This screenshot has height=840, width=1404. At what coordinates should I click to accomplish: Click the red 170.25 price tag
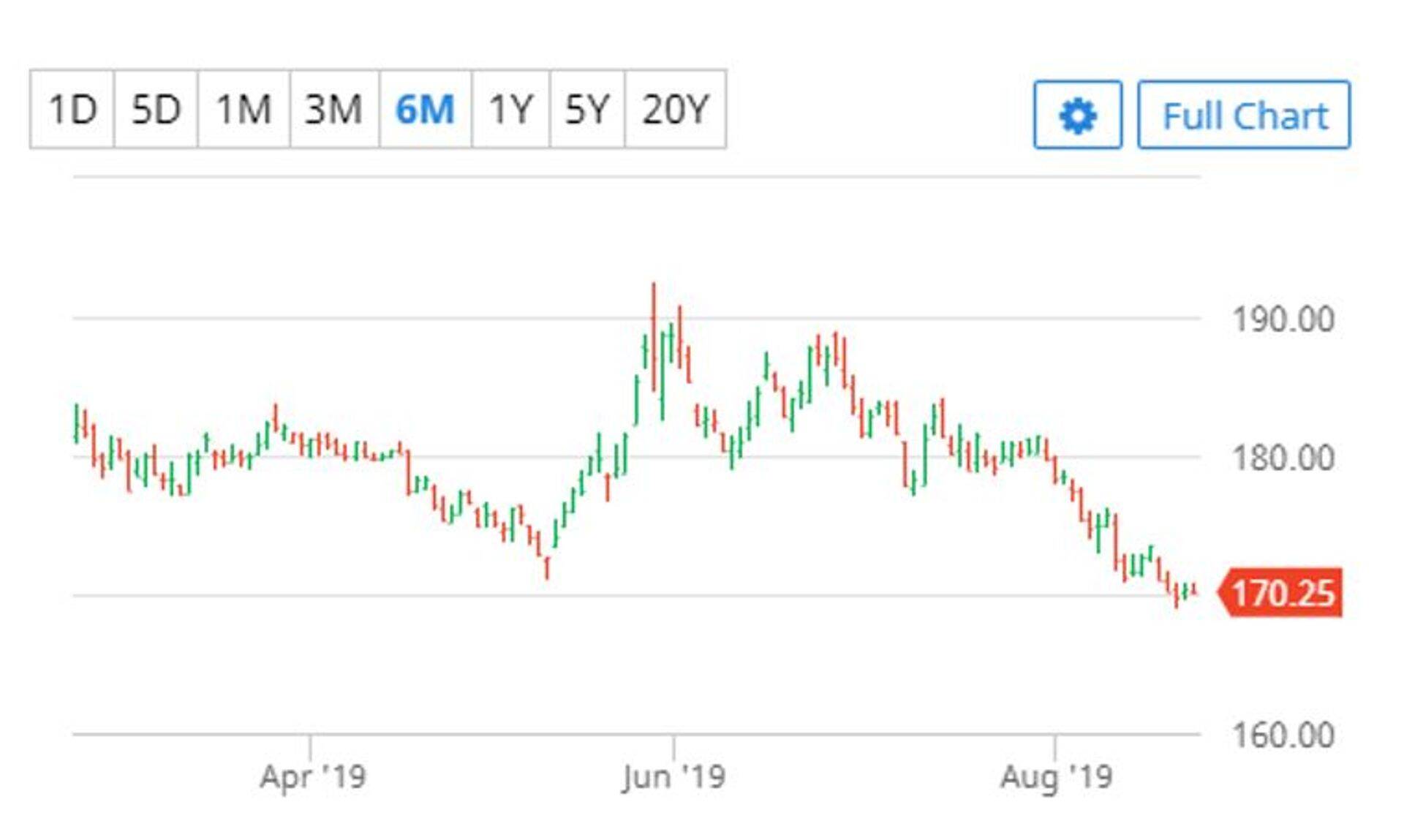[x=1283, y=592]
